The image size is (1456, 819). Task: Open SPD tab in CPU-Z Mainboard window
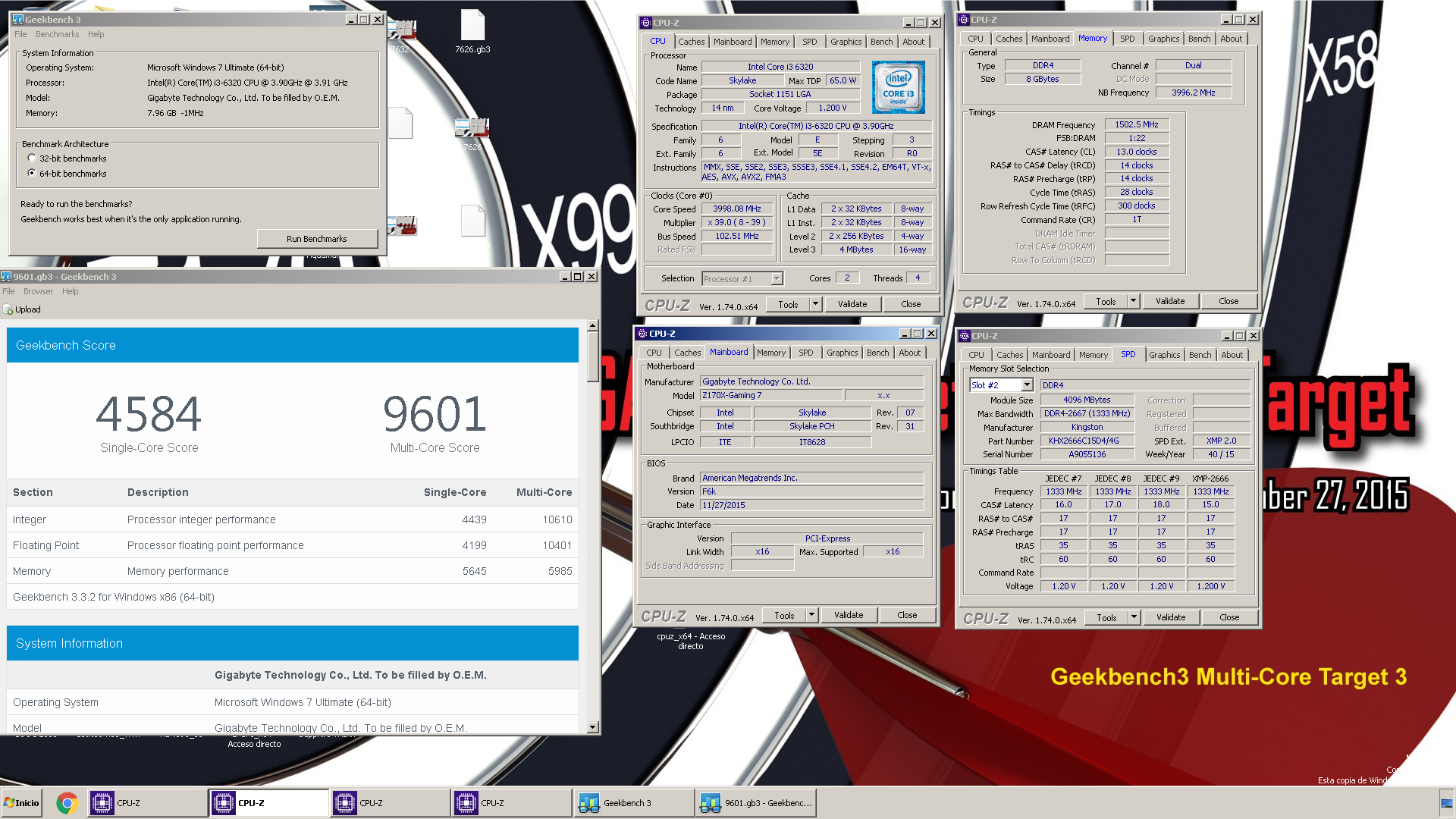tap(805, 353)
